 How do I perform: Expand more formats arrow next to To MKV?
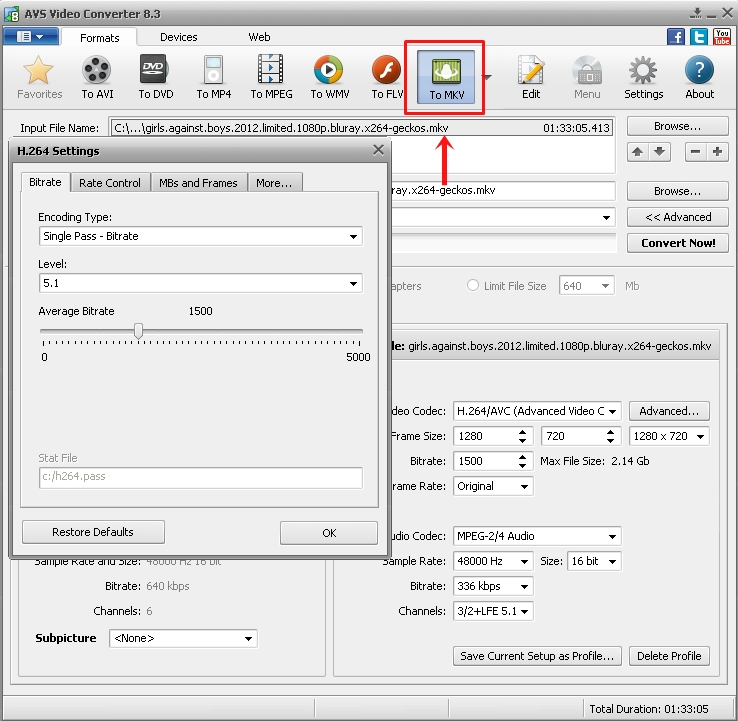point(487,77)
